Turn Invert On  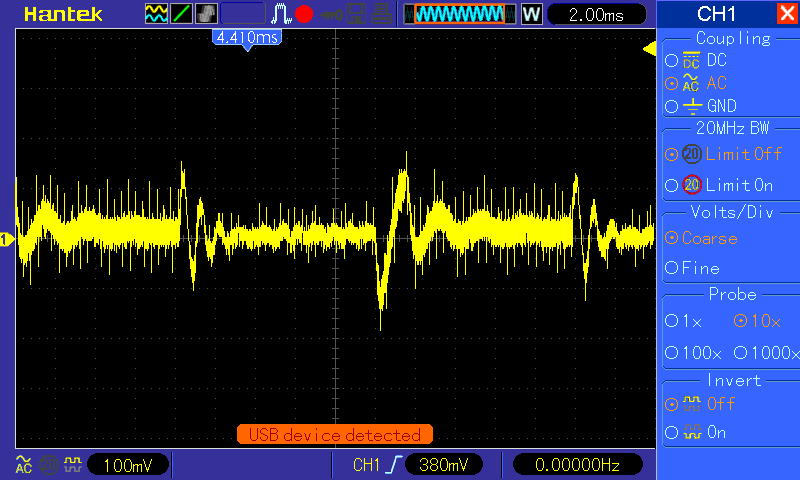pos(695,433)
